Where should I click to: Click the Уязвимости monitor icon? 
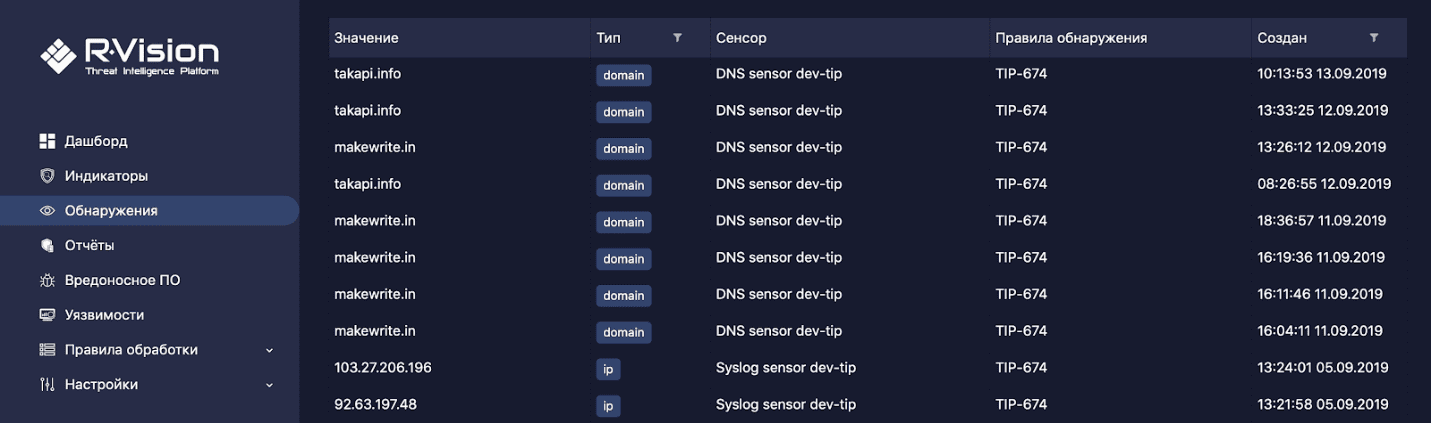[46, 315]
